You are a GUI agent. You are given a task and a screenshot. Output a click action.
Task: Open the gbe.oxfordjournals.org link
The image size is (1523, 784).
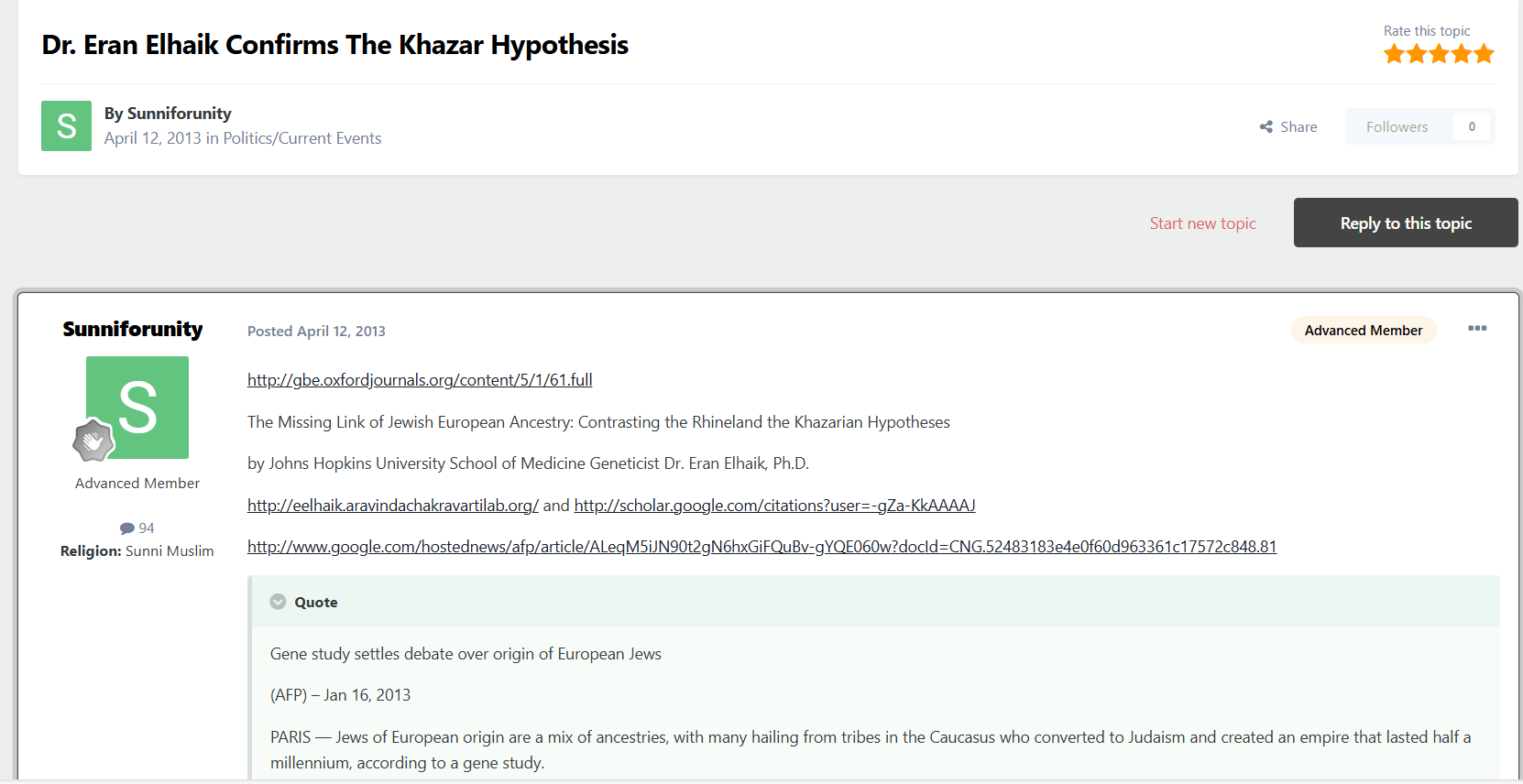pyautogui.click(x=420, y=380)
